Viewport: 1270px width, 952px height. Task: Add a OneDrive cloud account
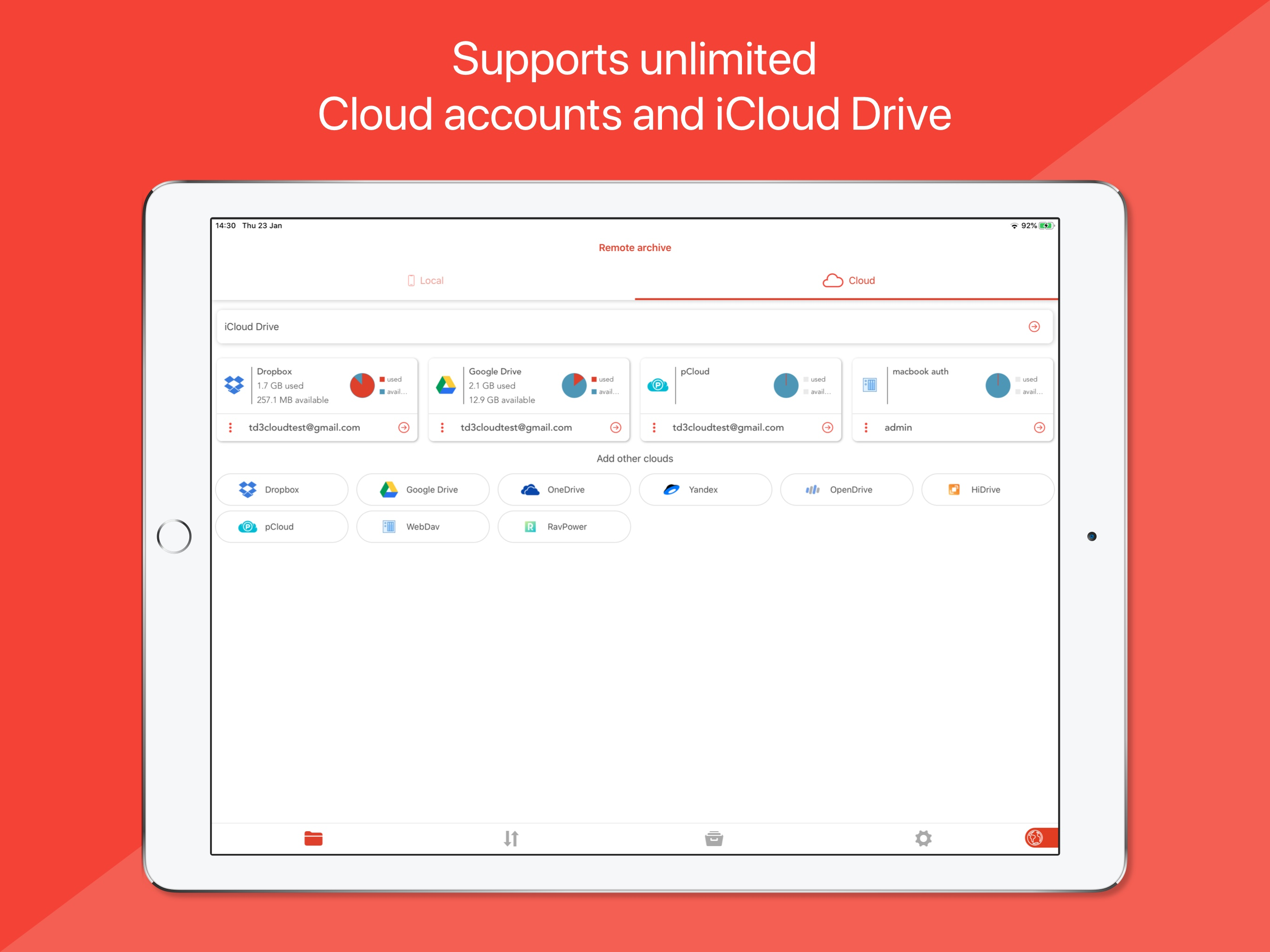(x=564, y=489)
